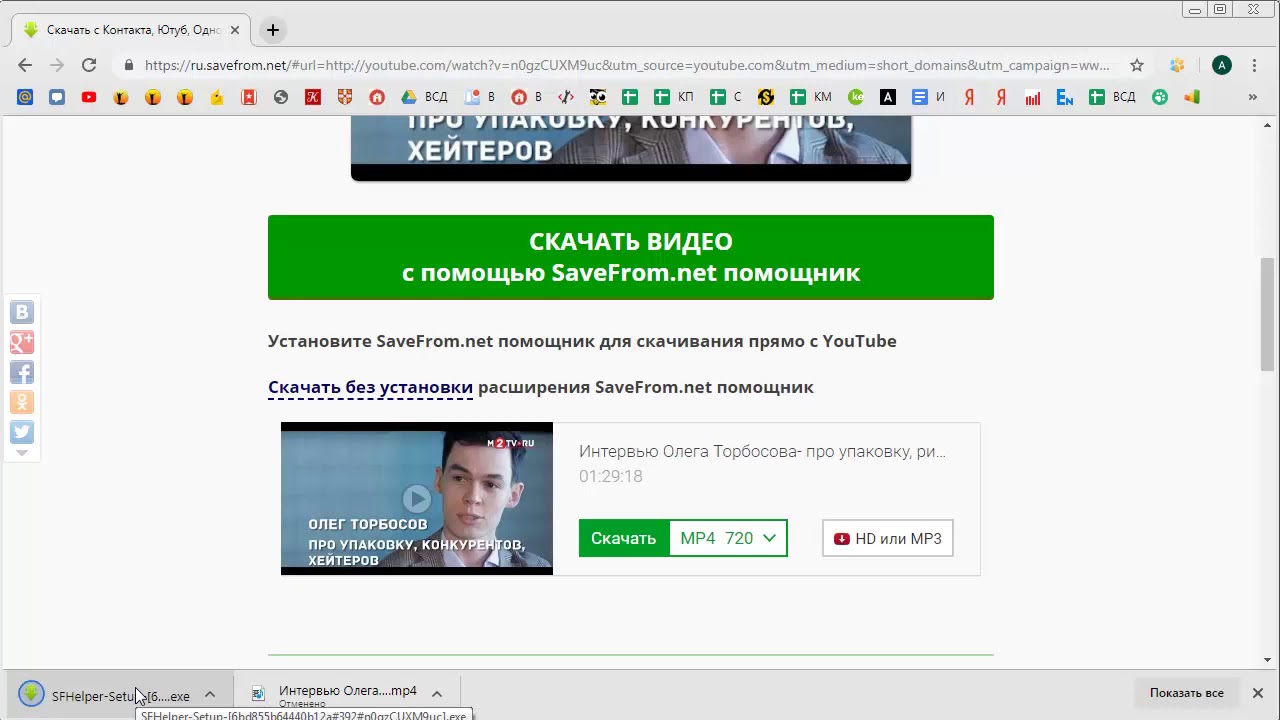Open the code brackets bookmark icon
Screen dimensions: 1280x720
566,97
